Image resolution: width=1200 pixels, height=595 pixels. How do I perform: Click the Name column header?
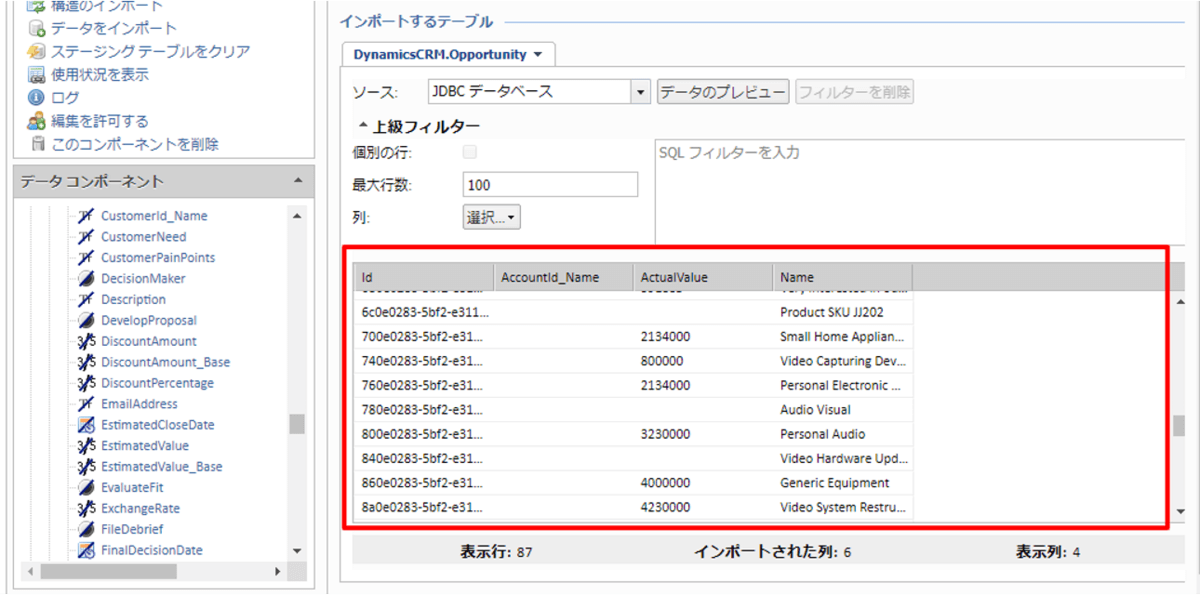[x=842, y=277]
